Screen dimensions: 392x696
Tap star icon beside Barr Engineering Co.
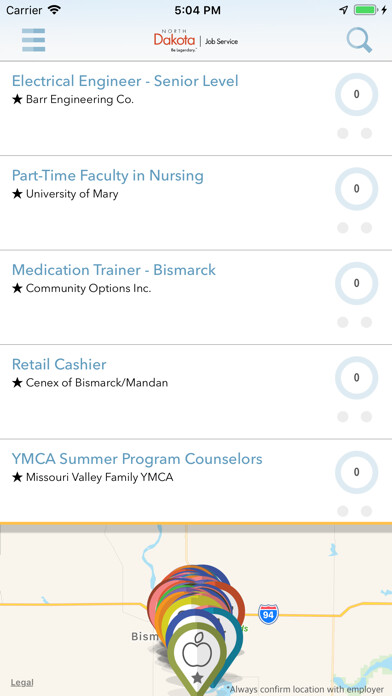click(17, 99)
